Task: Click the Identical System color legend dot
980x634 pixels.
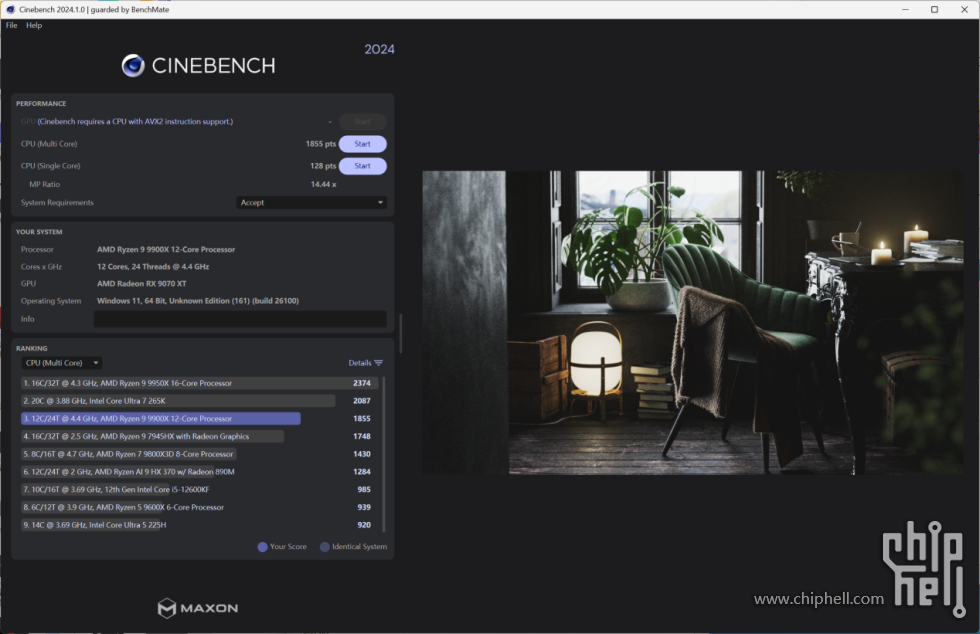Action: pyautogui.click(x=324, y=547)
